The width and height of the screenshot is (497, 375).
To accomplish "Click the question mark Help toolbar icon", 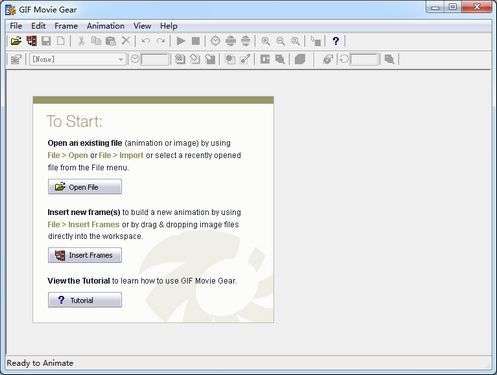I will (x=336, y=41).
